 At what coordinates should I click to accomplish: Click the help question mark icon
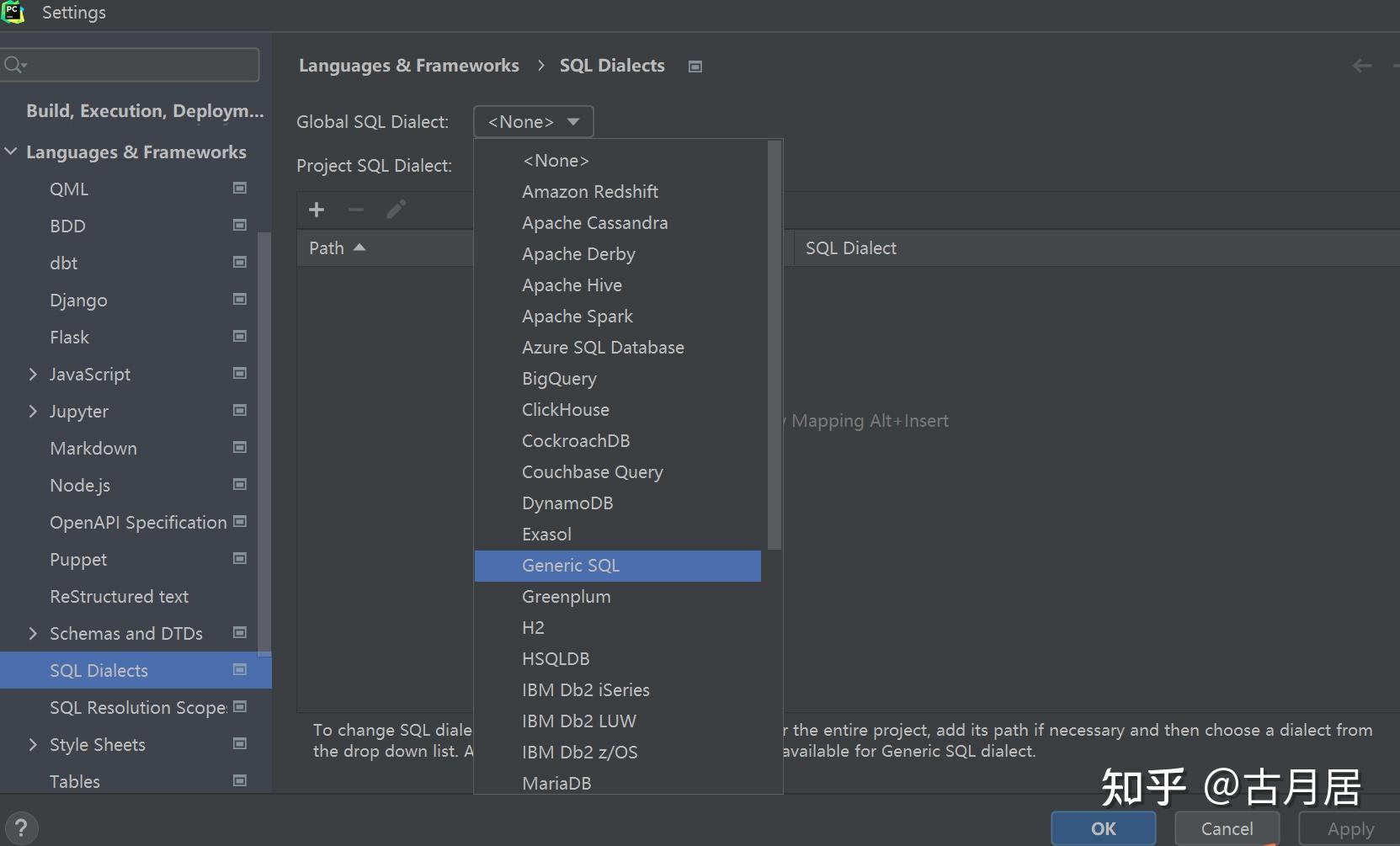[21, 827]
